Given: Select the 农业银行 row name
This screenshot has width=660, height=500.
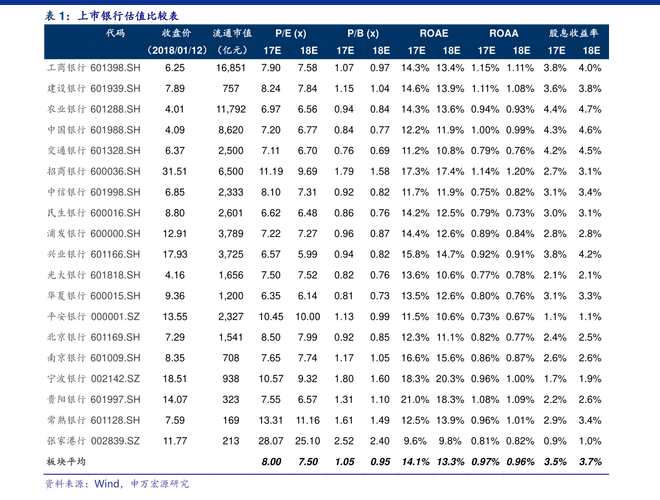Looking at the screenshot, I should pos(67,109).
